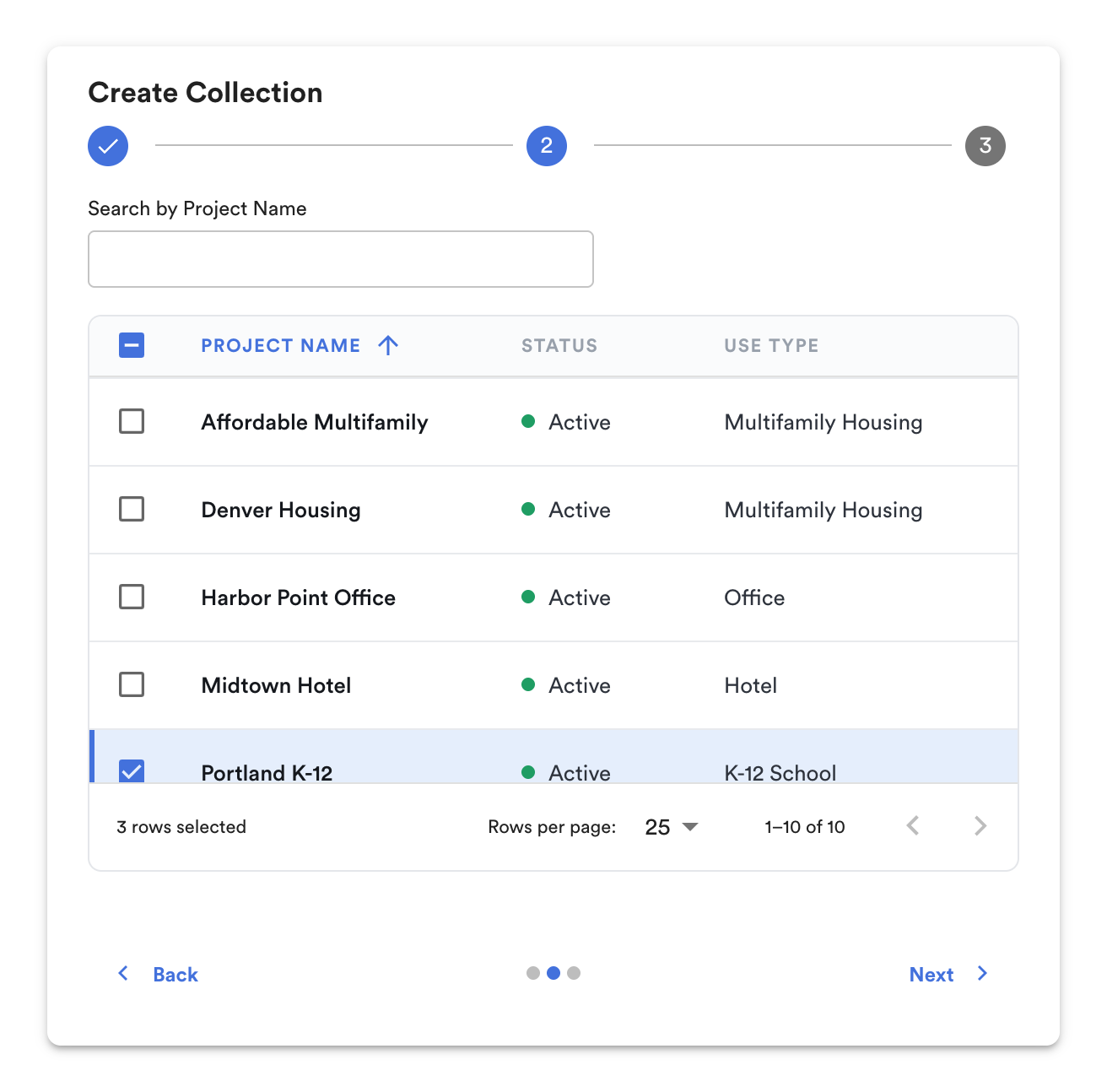Click the Affordable Multifamily project name
Image resolution: width=1107 pixels, height=1092 pixels.
coord(315,422)
